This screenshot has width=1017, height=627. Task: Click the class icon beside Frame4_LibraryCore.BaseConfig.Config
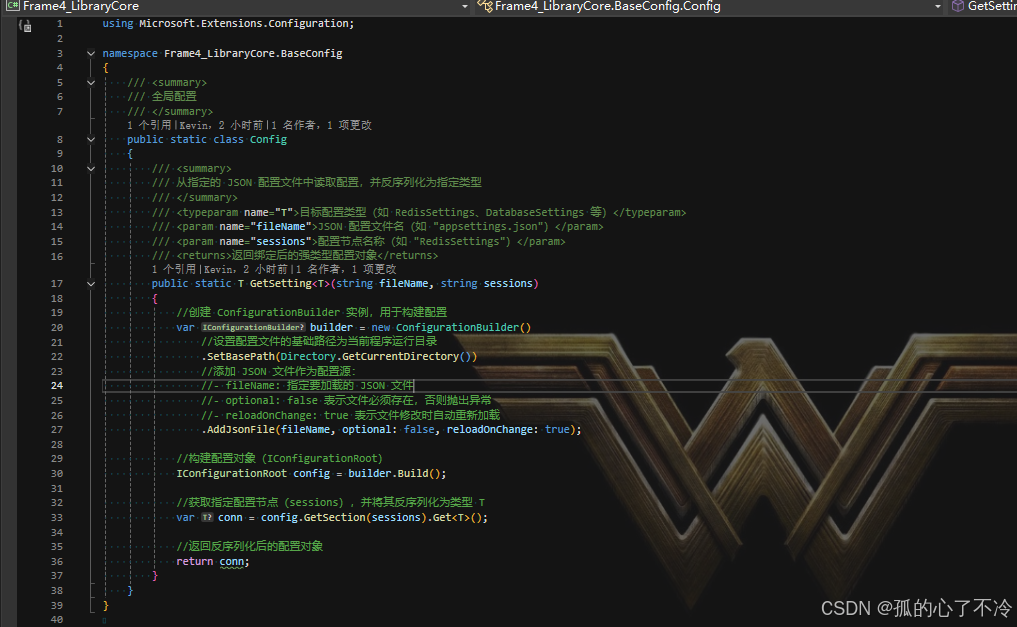(485, 6)
